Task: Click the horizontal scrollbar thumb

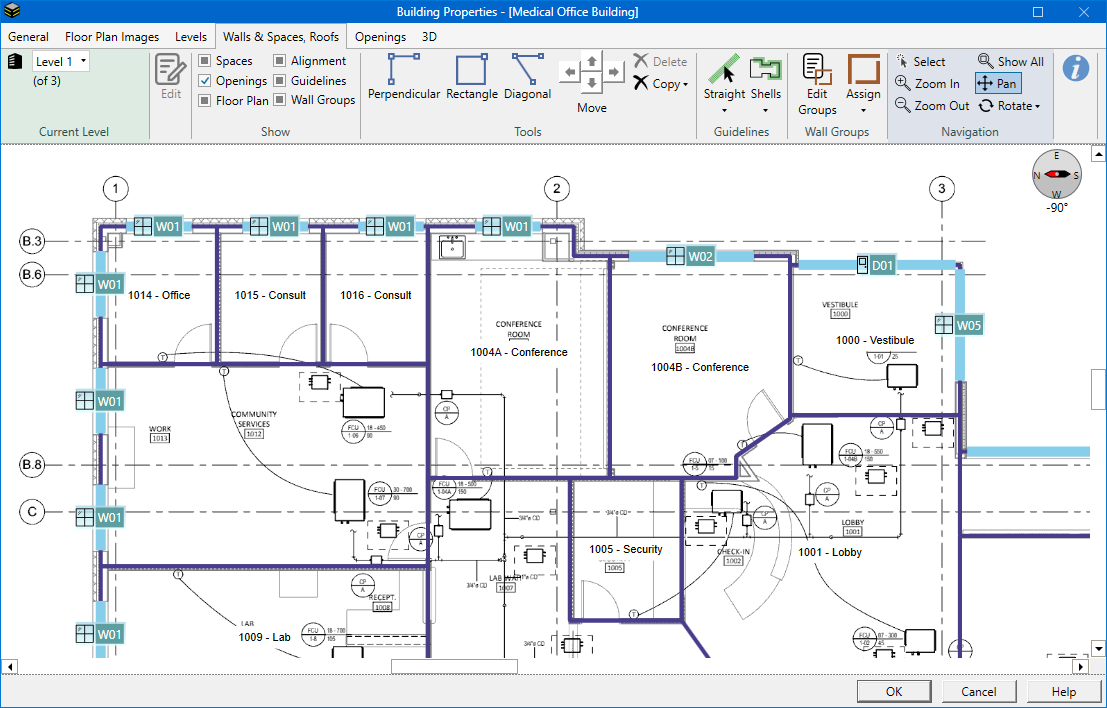Action: (x=454, y=666)
